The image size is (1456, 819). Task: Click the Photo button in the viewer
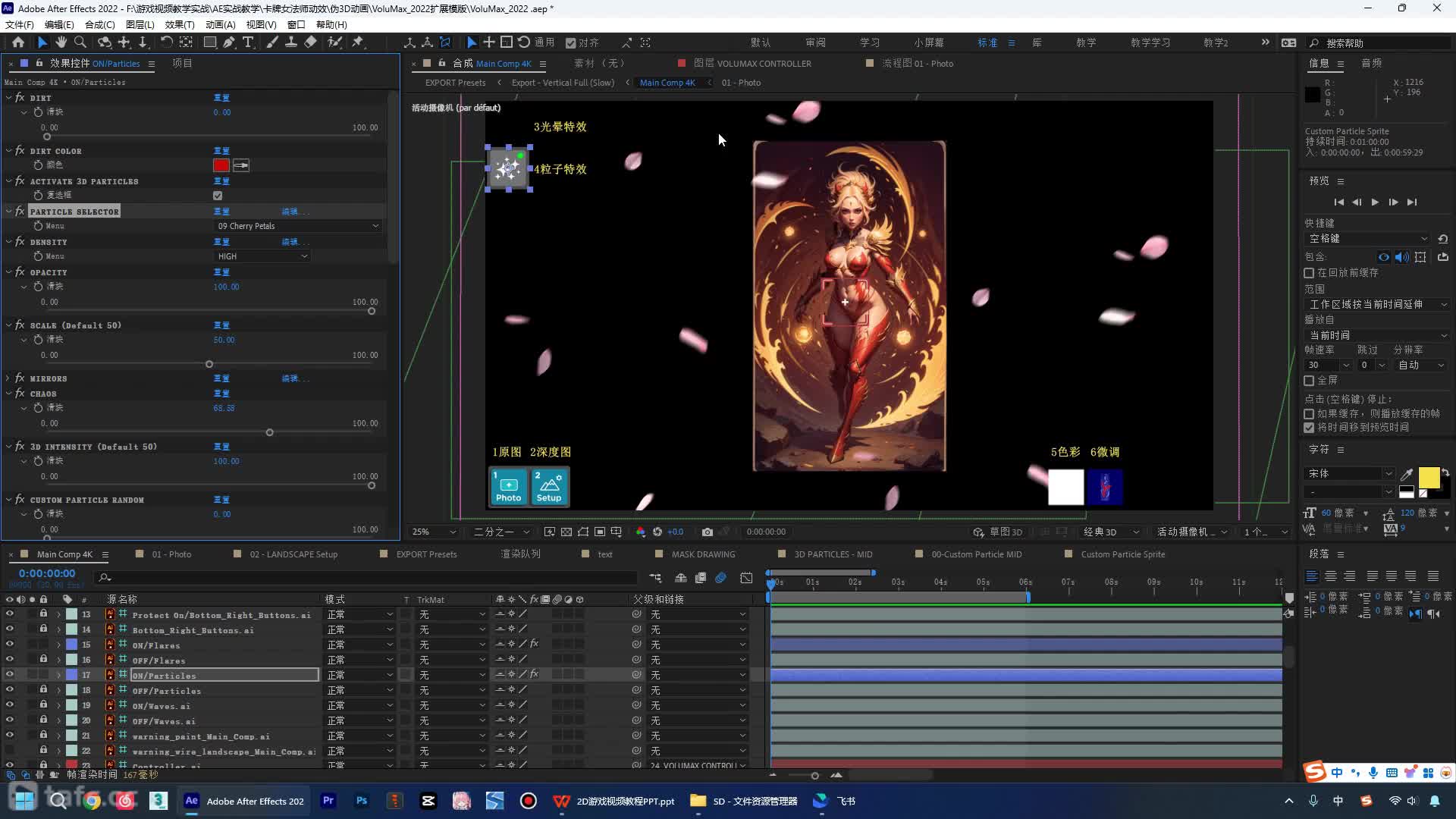[508, 487]
